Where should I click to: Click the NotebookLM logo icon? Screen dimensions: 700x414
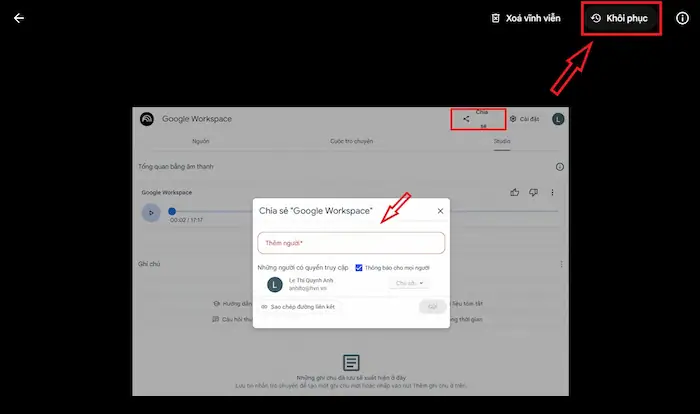tap(146, 119)
